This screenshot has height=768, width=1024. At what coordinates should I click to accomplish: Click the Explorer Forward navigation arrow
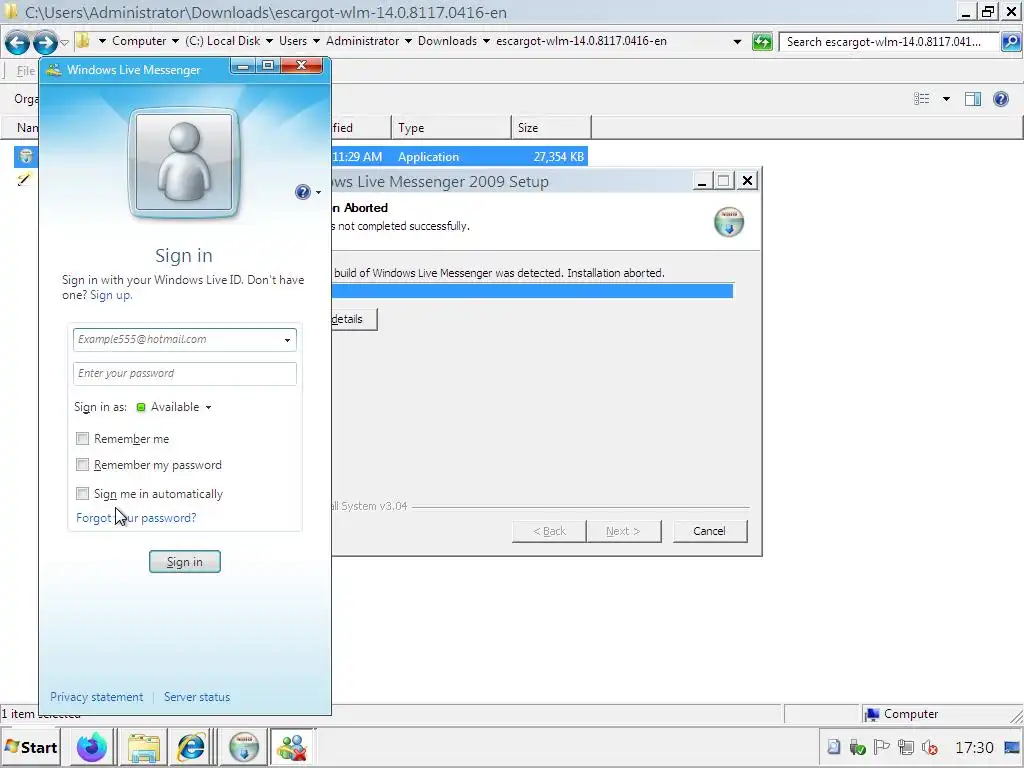(x=44, y=43)
